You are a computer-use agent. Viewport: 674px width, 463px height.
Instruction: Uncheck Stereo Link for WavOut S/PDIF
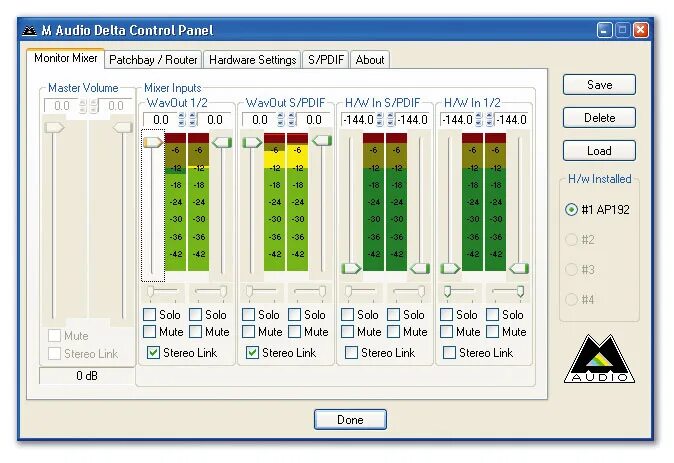click(252, 353)
